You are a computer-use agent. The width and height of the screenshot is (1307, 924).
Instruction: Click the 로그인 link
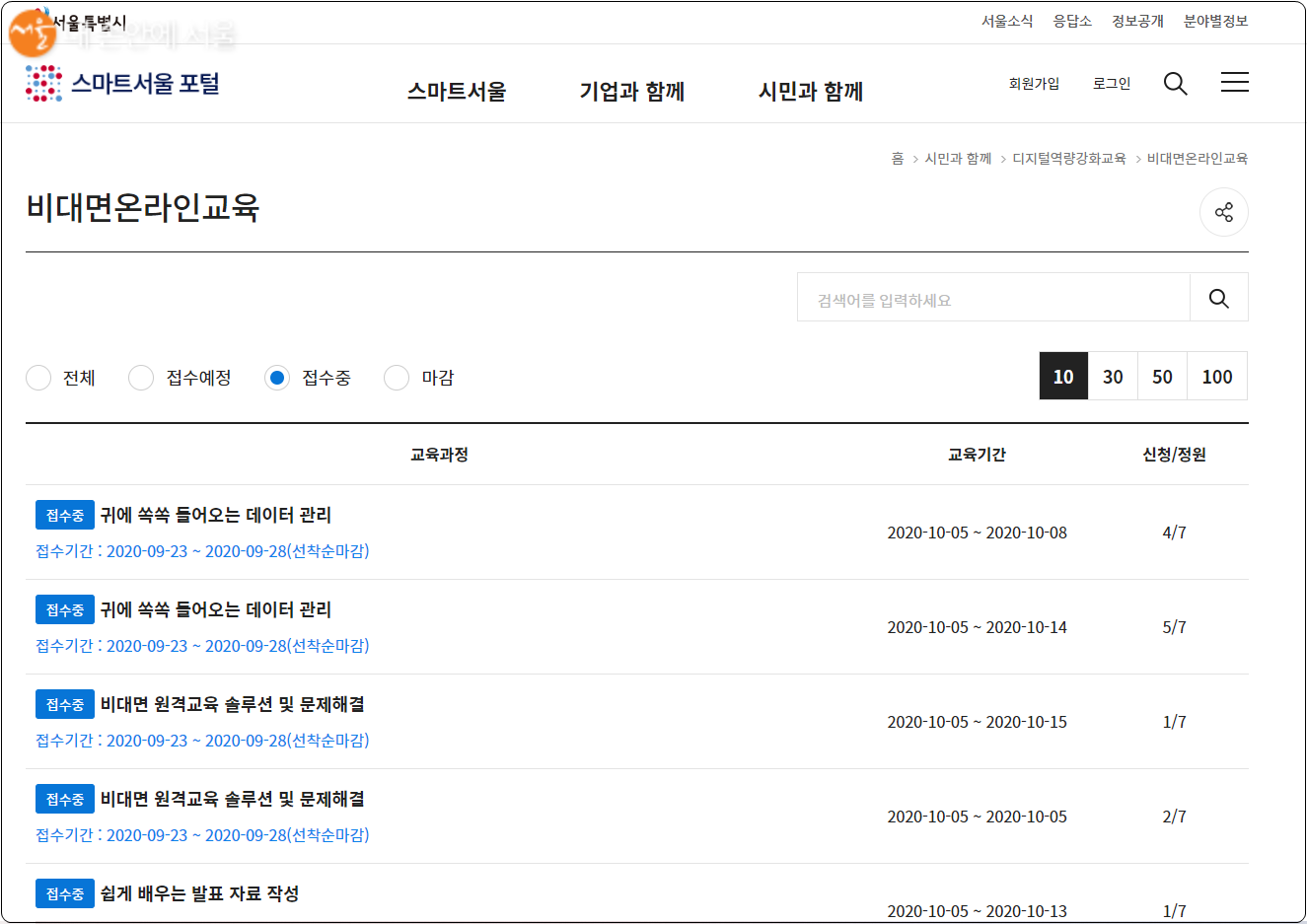coord(1111,84)
